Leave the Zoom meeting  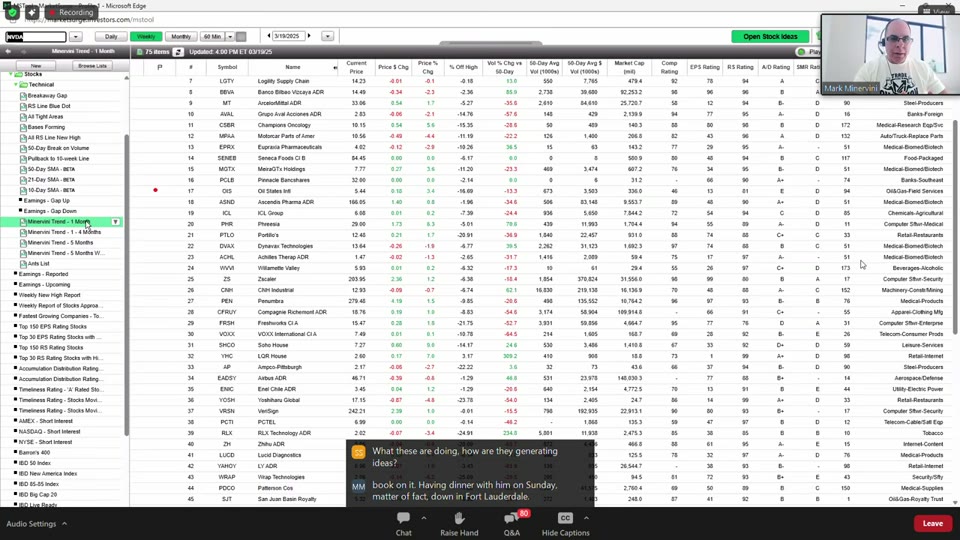pyautogui.click(x=932, y=523)
